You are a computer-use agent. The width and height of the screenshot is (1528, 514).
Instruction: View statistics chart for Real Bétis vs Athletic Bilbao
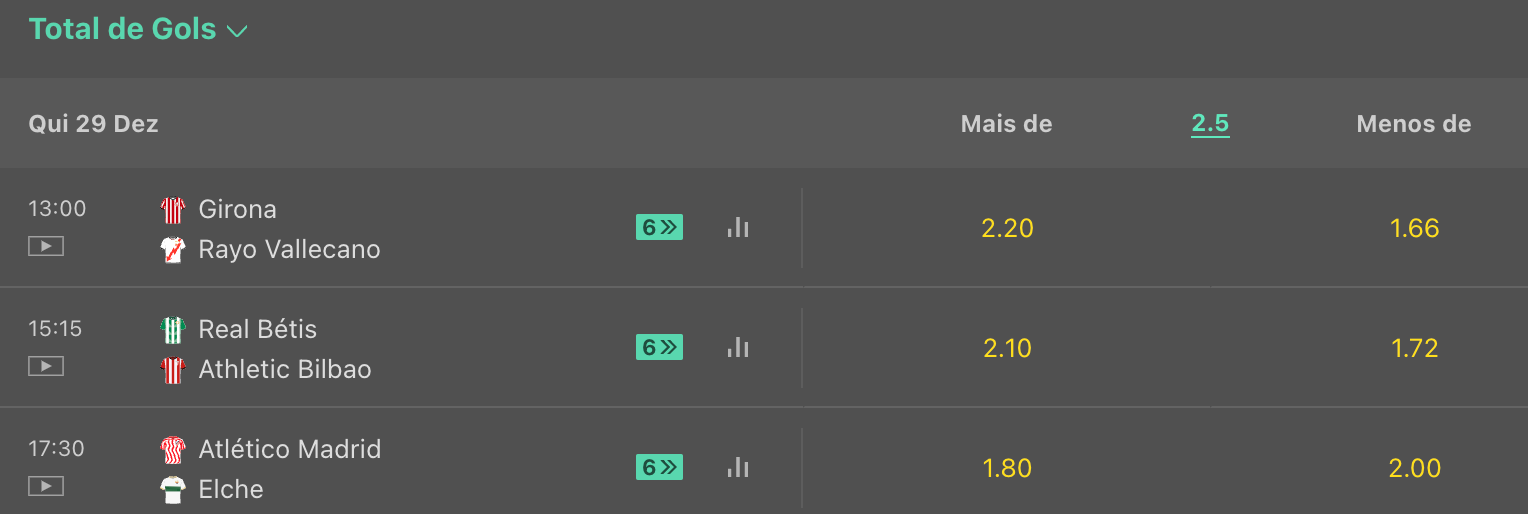pos(738,347)
